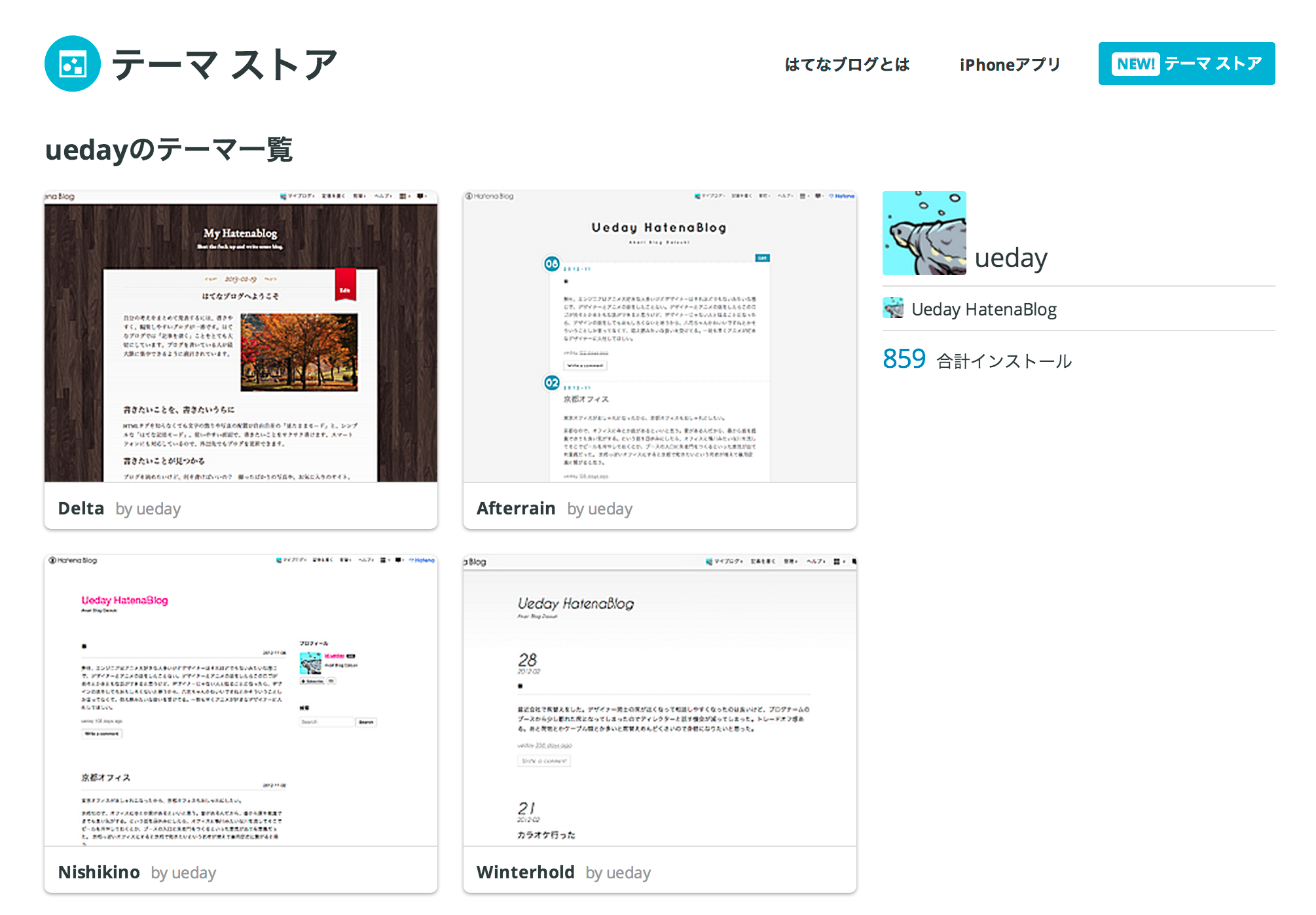Click 'by ueday' under Afterrain
Viewport: 1316px width, 915px height.
click(600, 509)
